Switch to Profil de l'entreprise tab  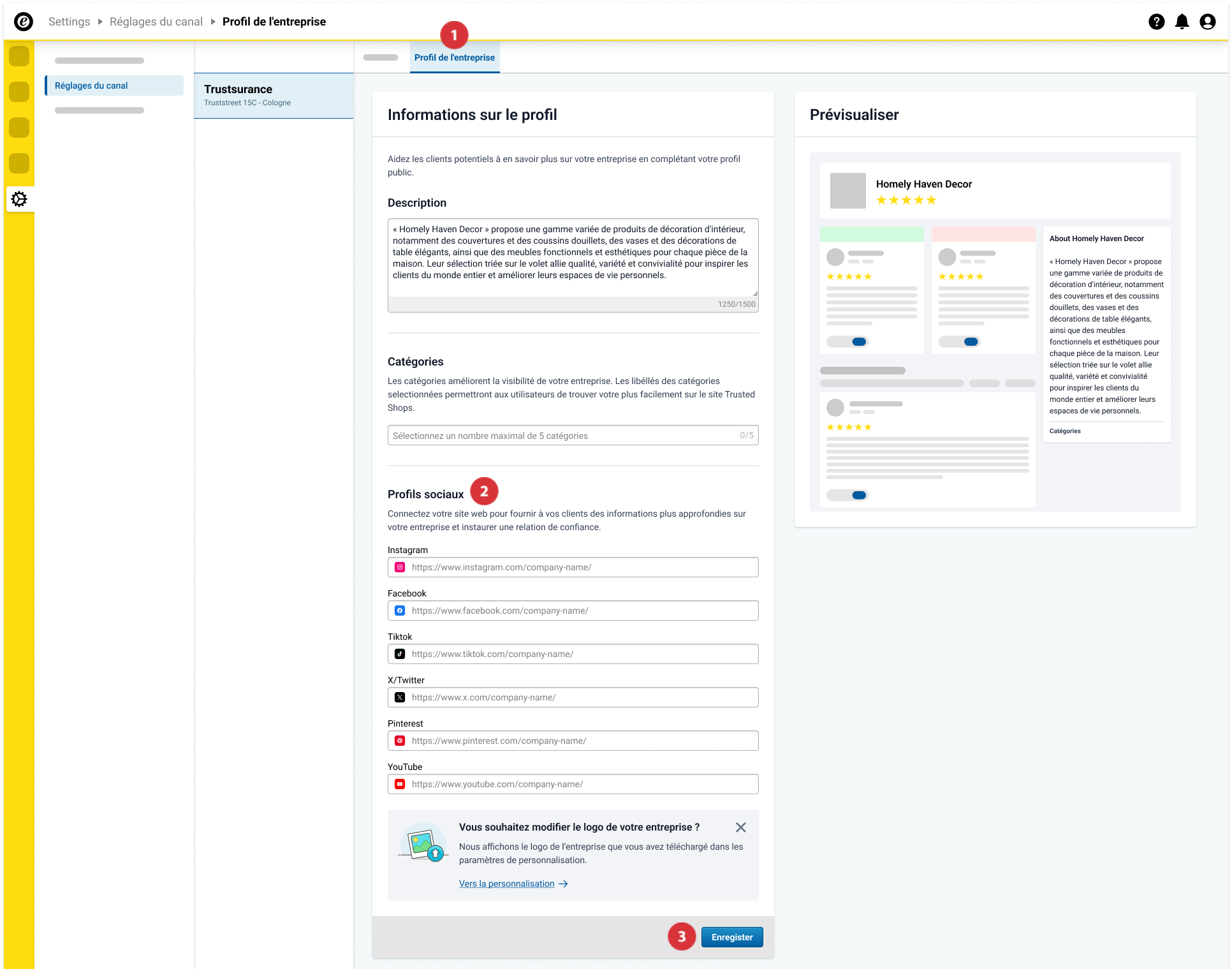455,57
